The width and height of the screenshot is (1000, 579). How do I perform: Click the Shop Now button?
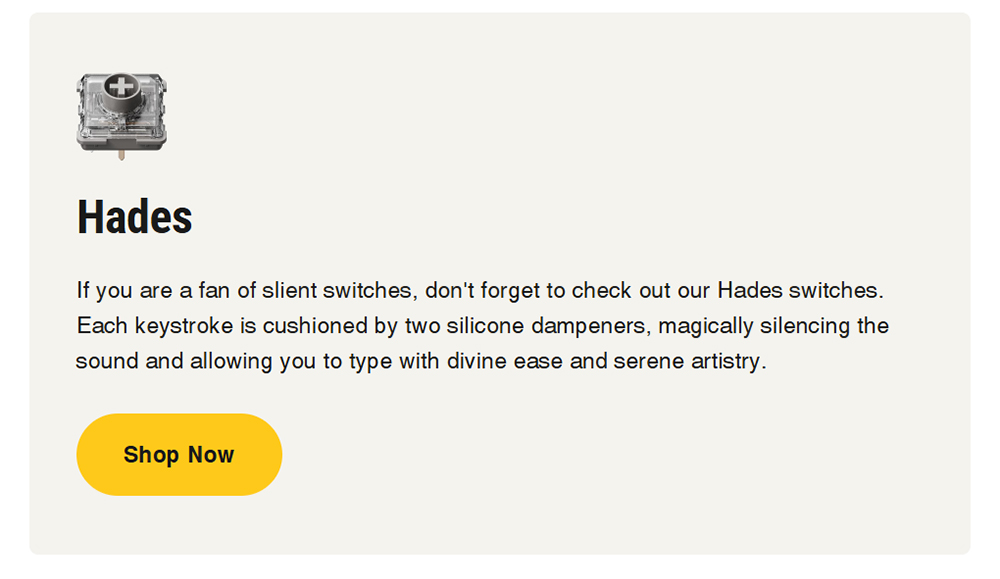pyautogui.click(x=179, y=455)
